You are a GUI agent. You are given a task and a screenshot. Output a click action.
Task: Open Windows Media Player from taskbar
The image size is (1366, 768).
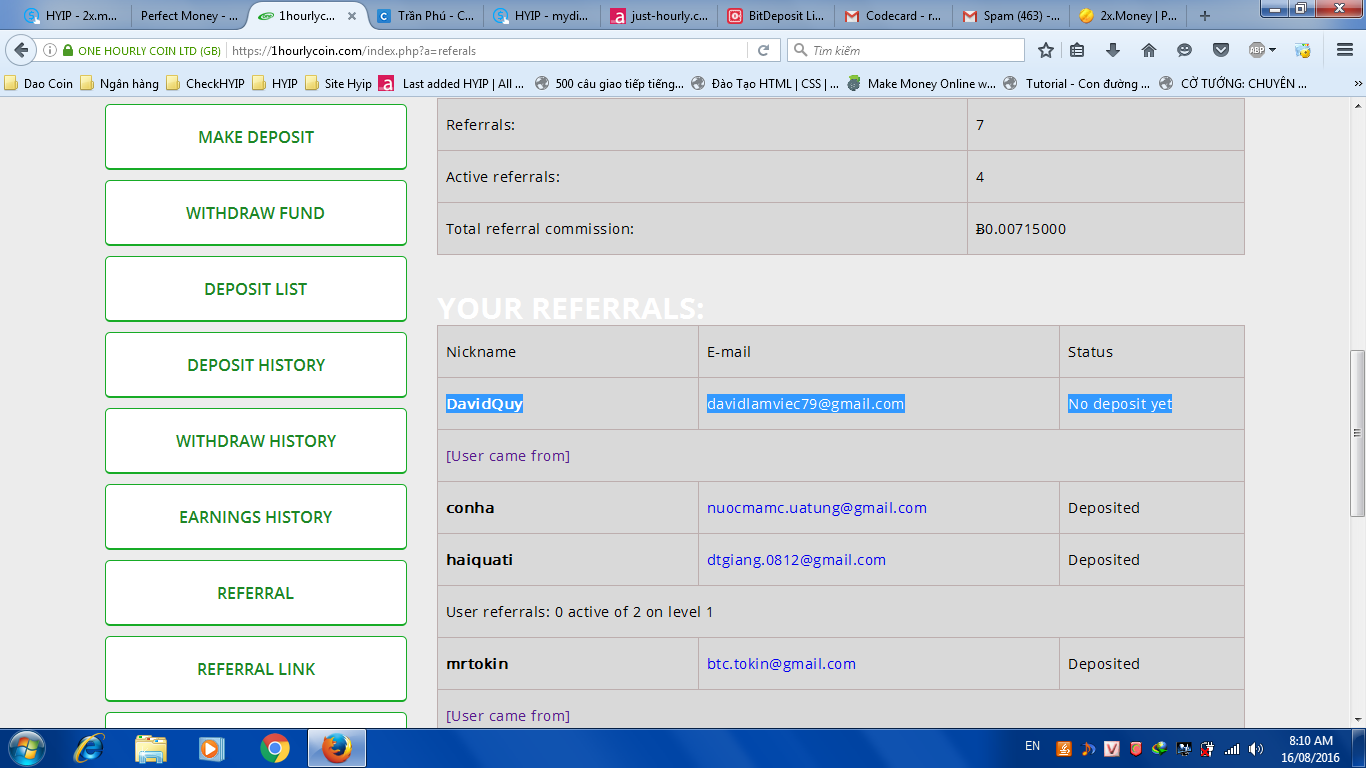click(x=212, y=748)
